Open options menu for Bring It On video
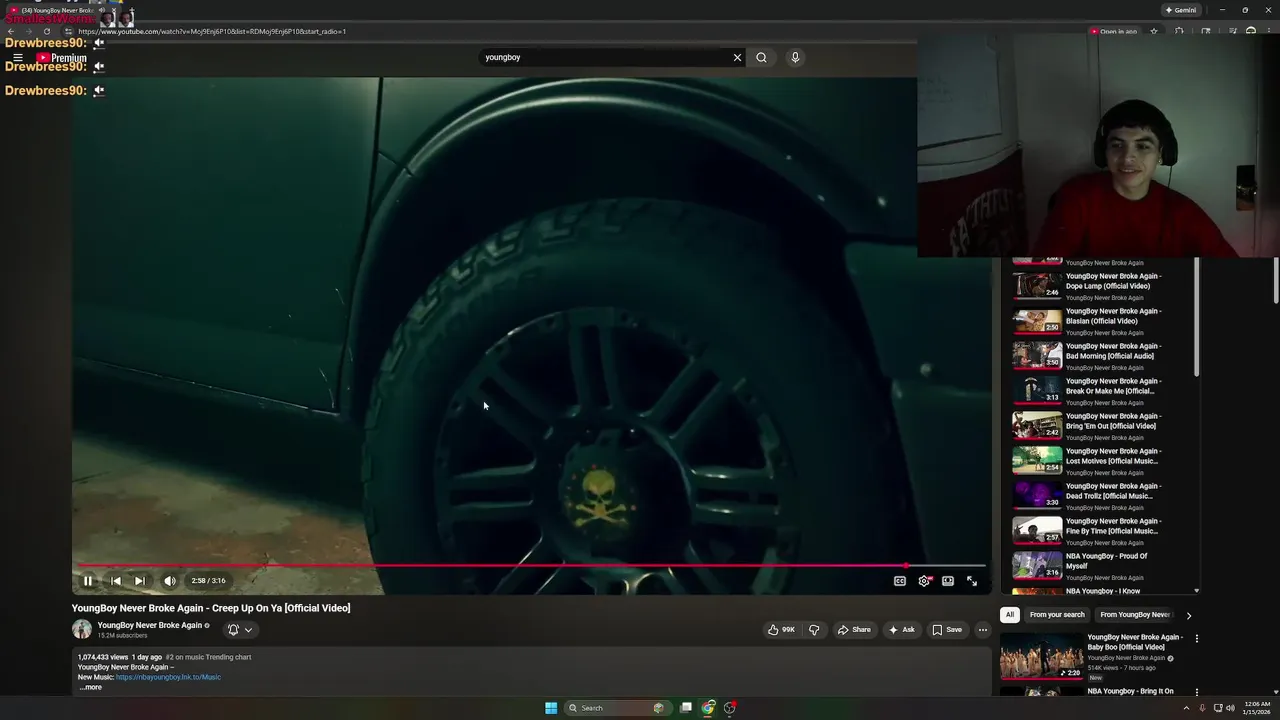 pos(1196,692)
